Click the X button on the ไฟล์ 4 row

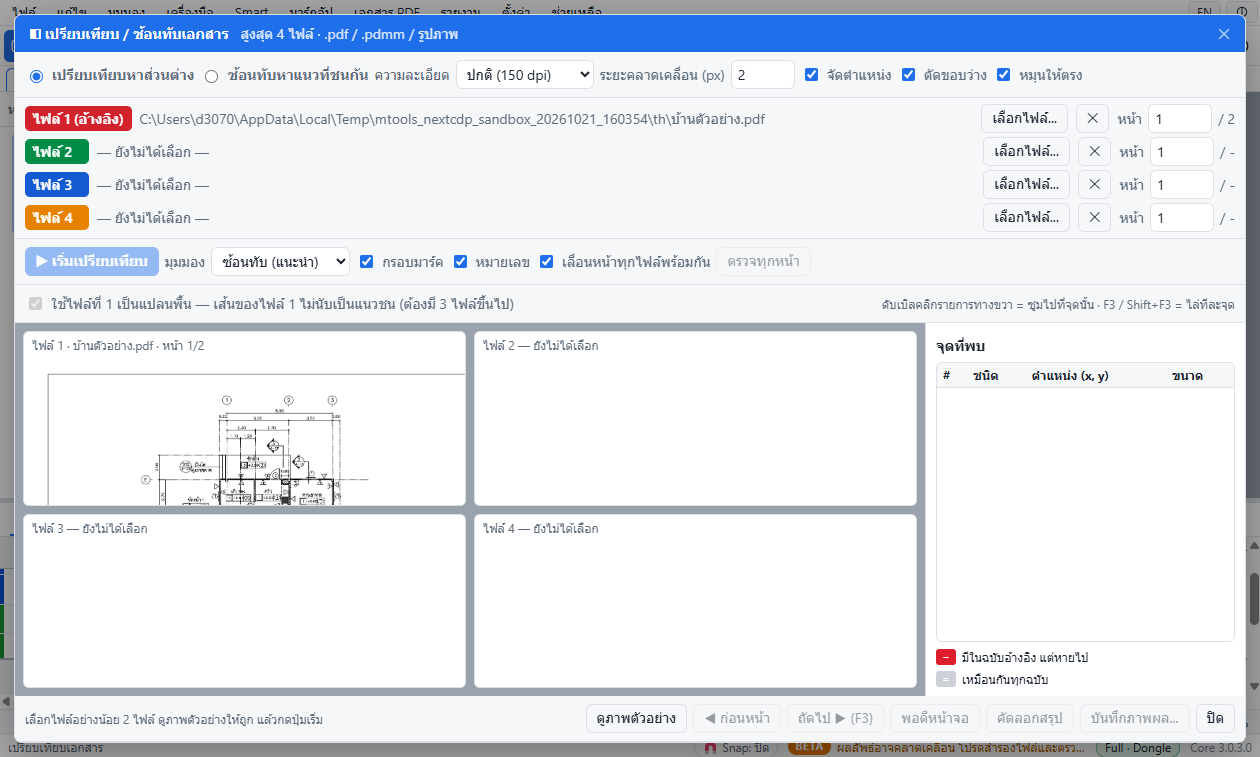1094,218
